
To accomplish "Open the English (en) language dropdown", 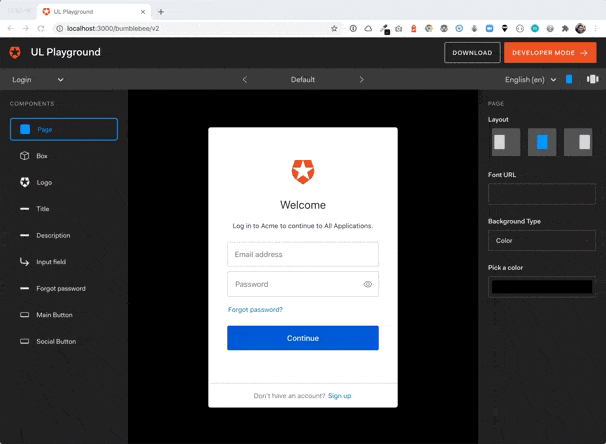I will 530,80.
